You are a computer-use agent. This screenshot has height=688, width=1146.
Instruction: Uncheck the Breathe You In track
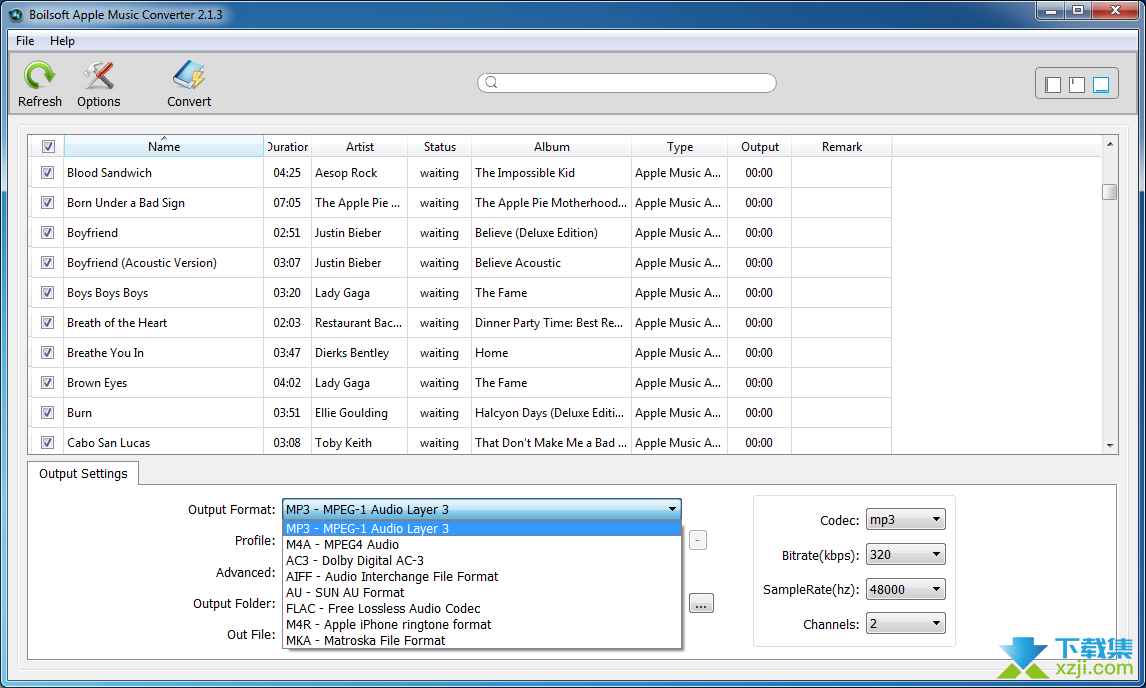click(x=48, y=352)
